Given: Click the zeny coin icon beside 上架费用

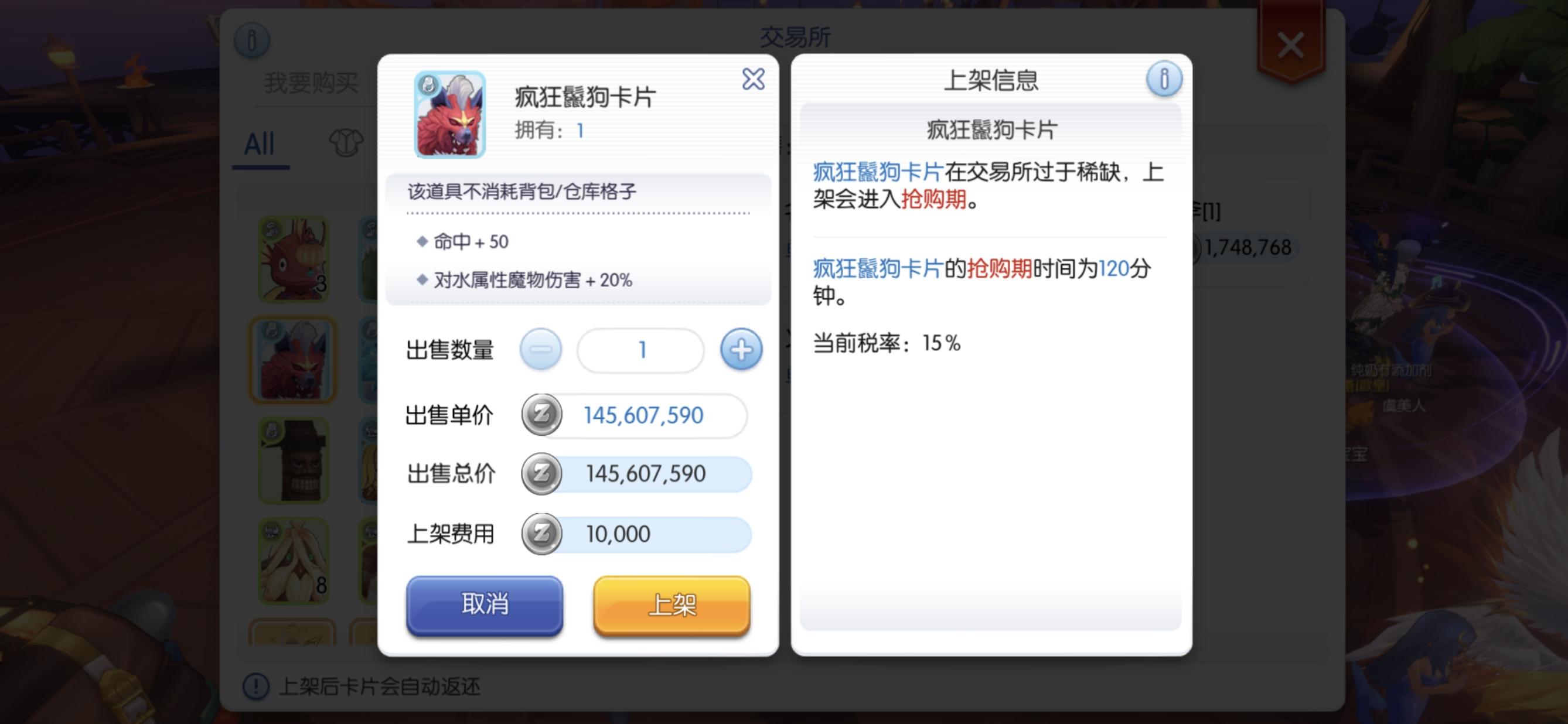Looking at the screenshot, I should [541, 534].
